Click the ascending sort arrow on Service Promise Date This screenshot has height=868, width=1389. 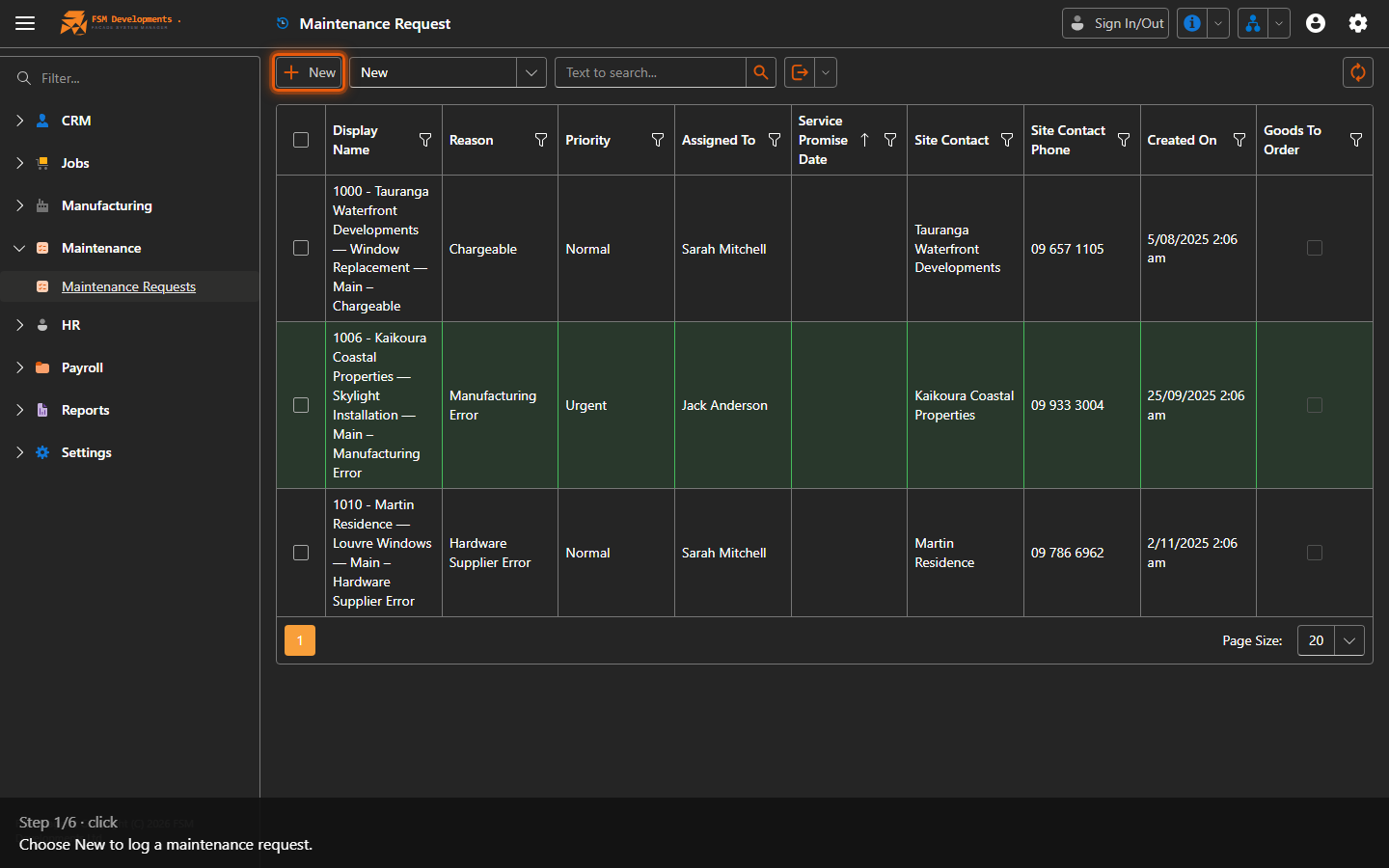[x=864, y=140]
